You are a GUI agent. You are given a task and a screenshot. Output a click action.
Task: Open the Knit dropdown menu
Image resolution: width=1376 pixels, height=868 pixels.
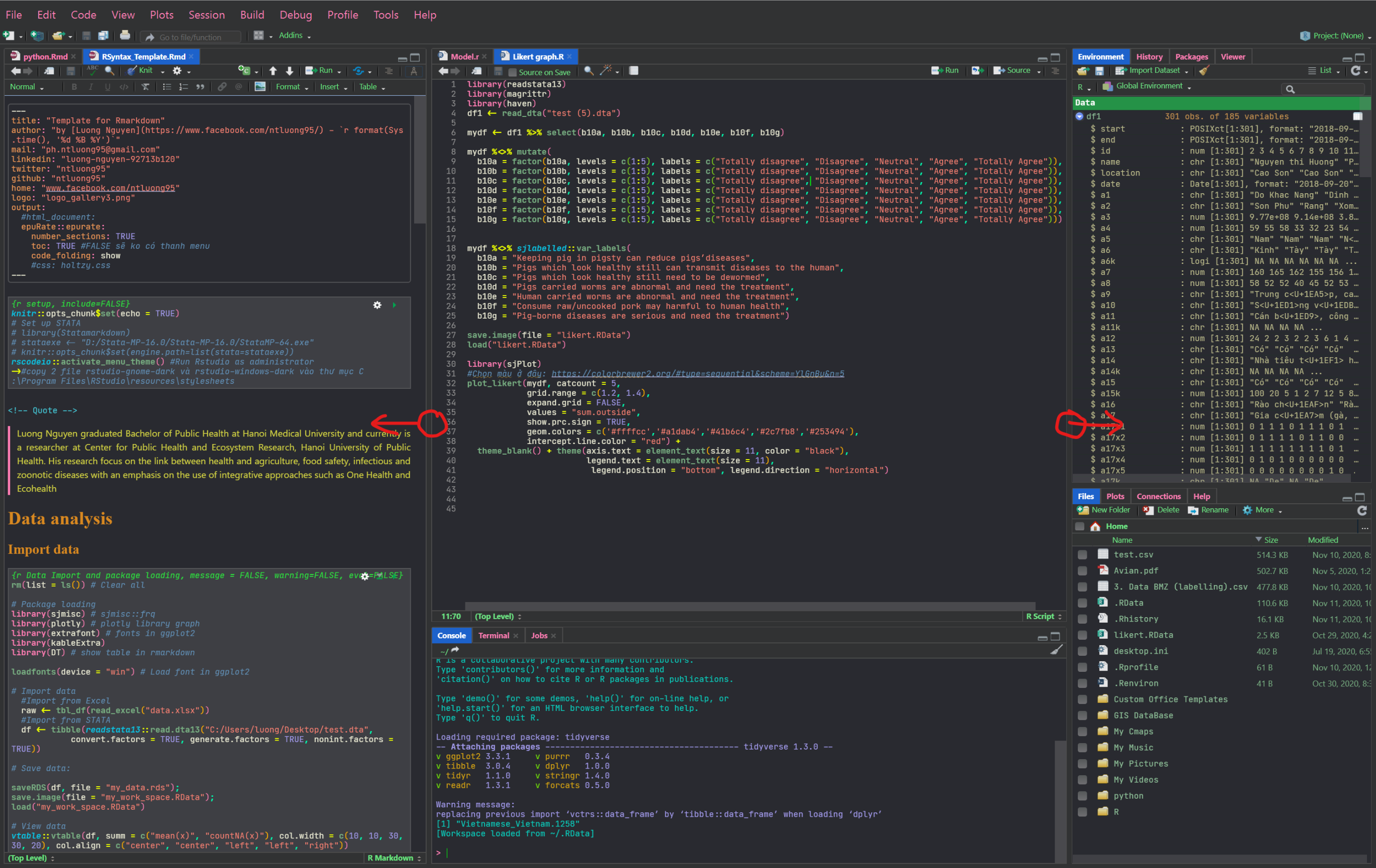(x=163, y=70)
